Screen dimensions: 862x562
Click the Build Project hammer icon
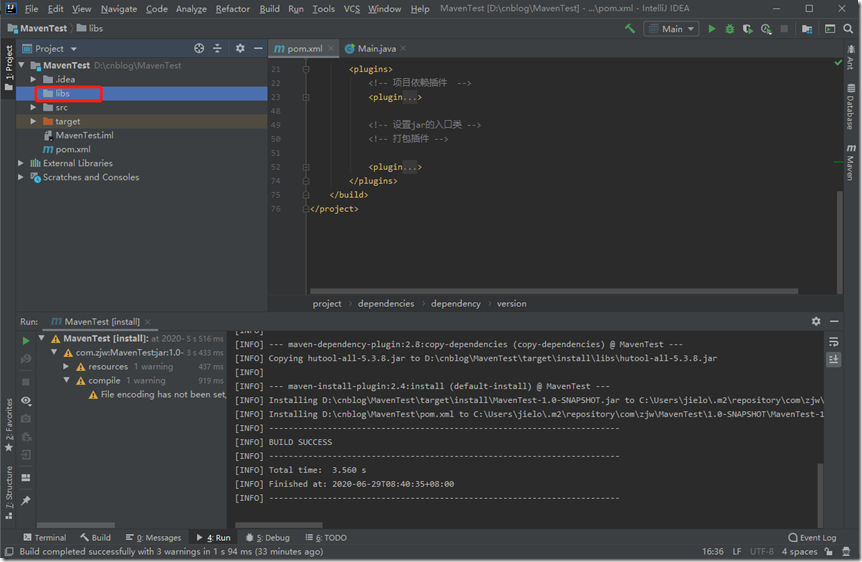coord(629,29)
